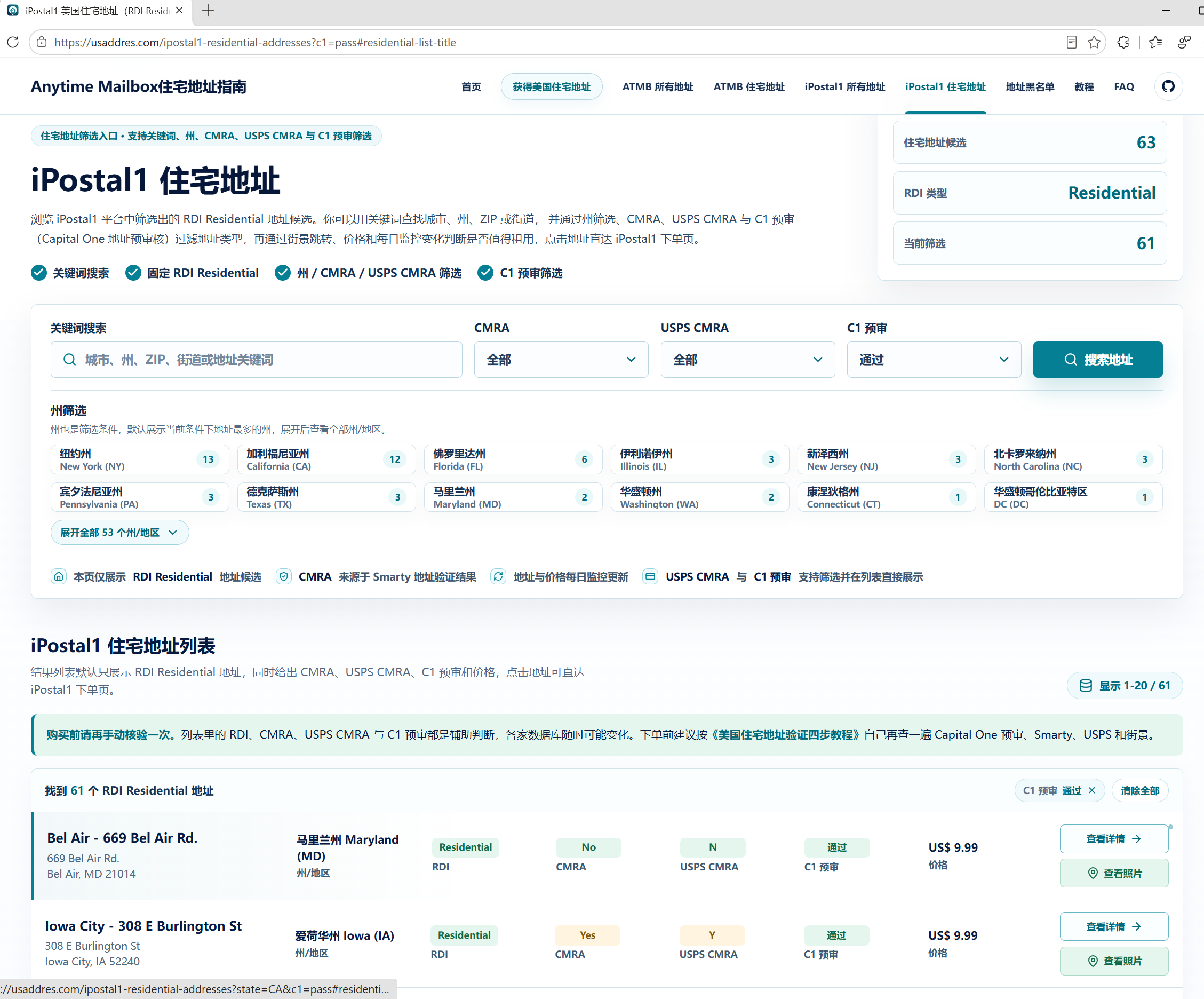Click the site info lock icon
This screenshot has width=1204, height=999.
[x=42, y=43]
